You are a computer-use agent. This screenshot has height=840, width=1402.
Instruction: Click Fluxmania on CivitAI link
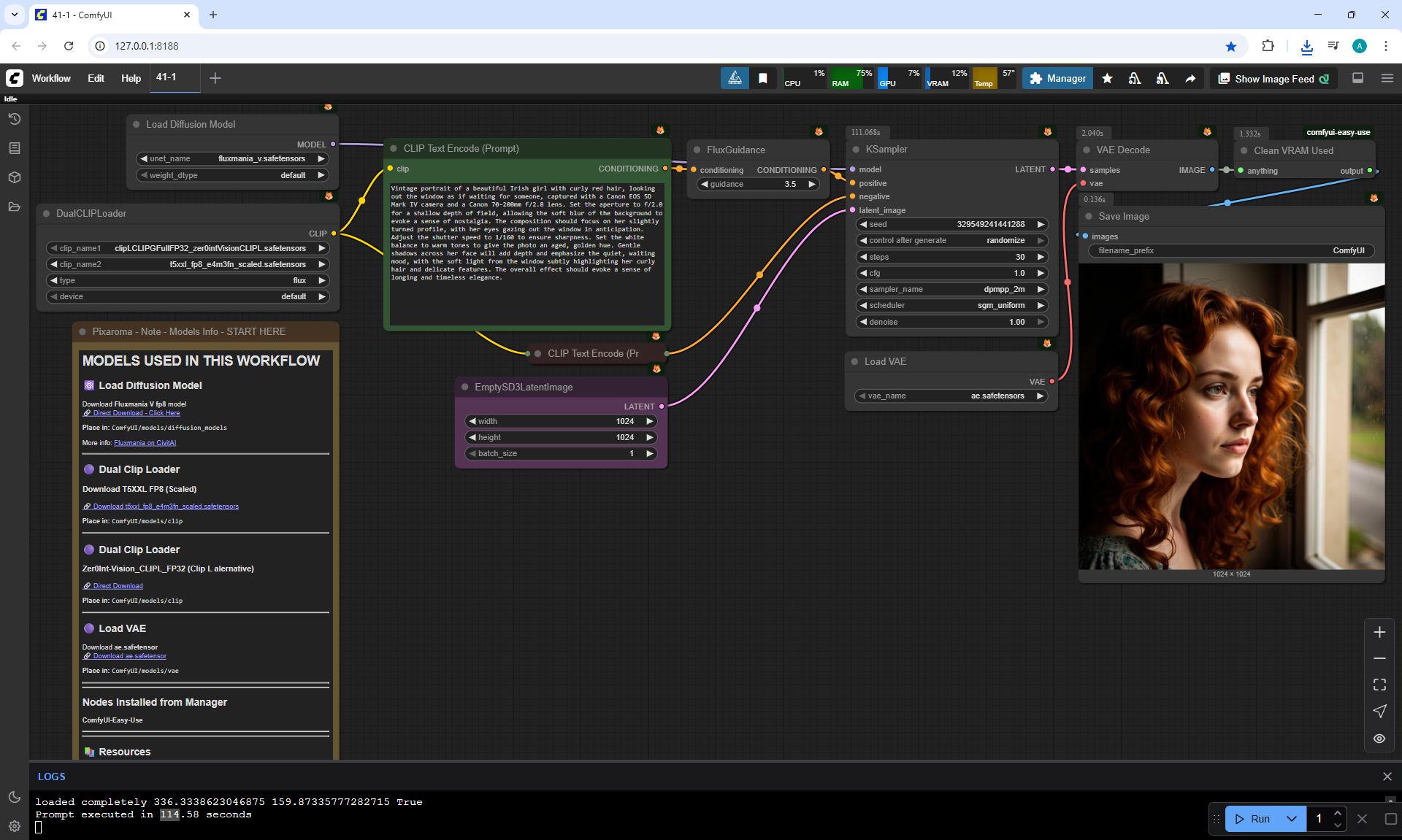(x=145, y=443)
